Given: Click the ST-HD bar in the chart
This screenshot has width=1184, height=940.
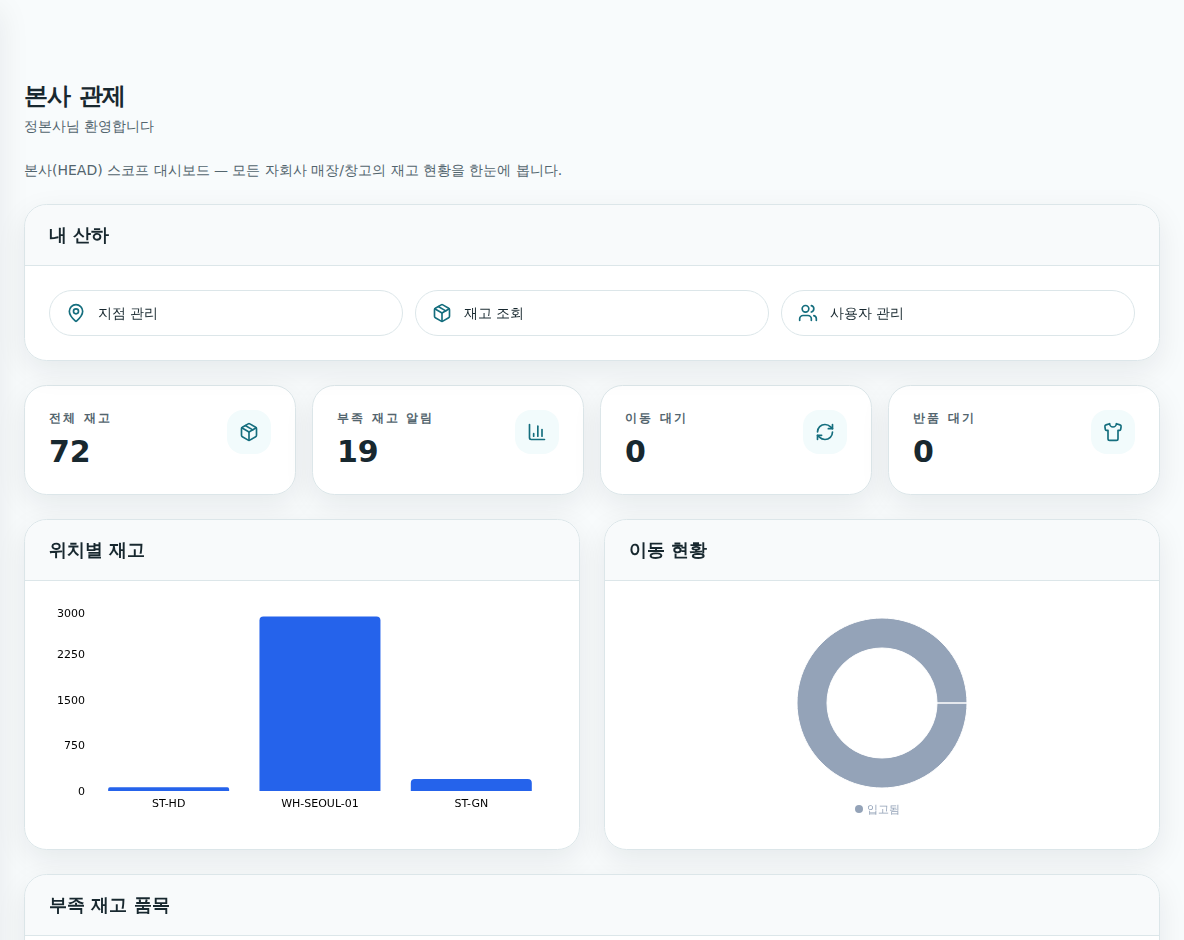Looking at the screenshot, I should (168, 789).
